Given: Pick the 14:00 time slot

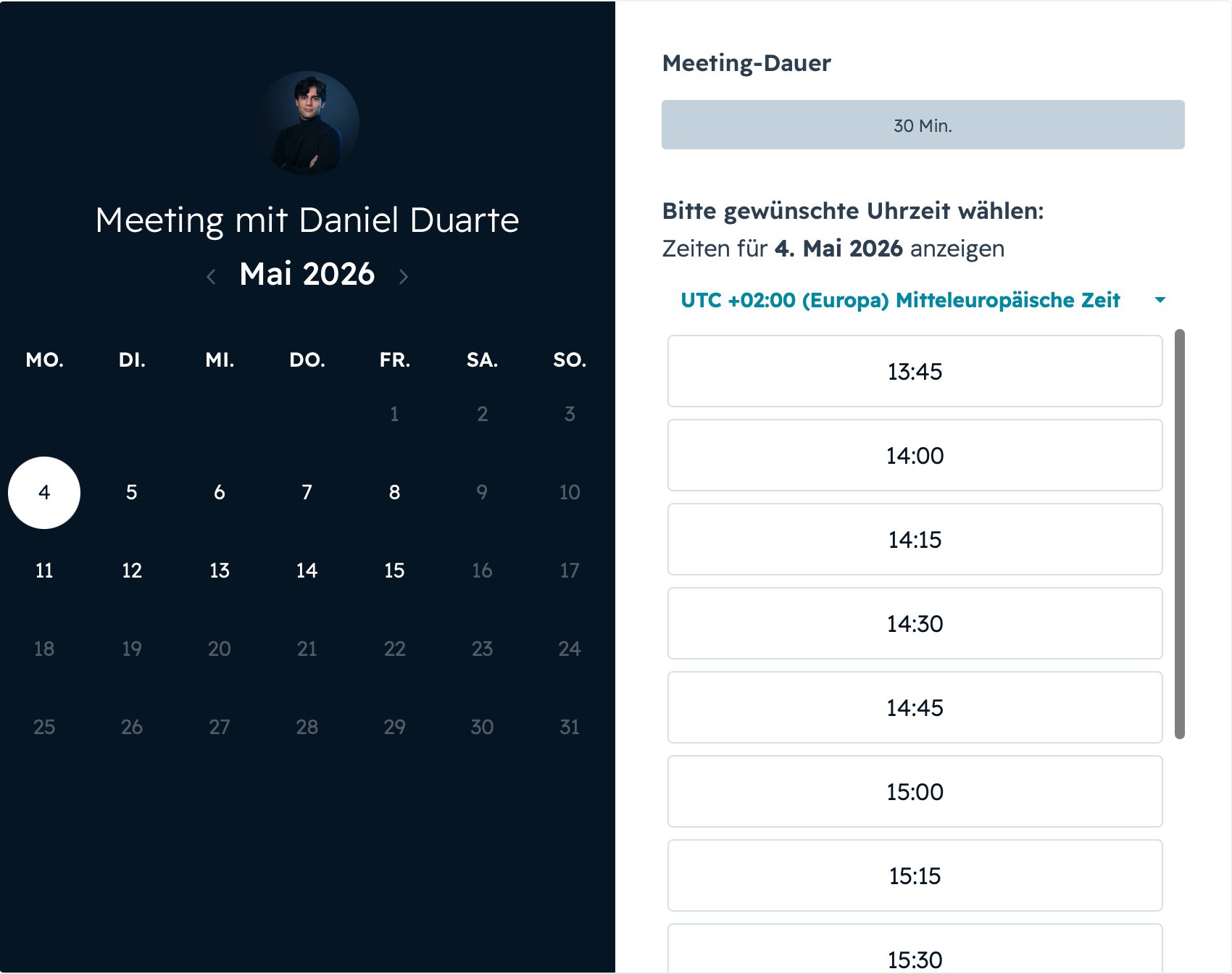Looking at the screenshot, I should (915, 455).
